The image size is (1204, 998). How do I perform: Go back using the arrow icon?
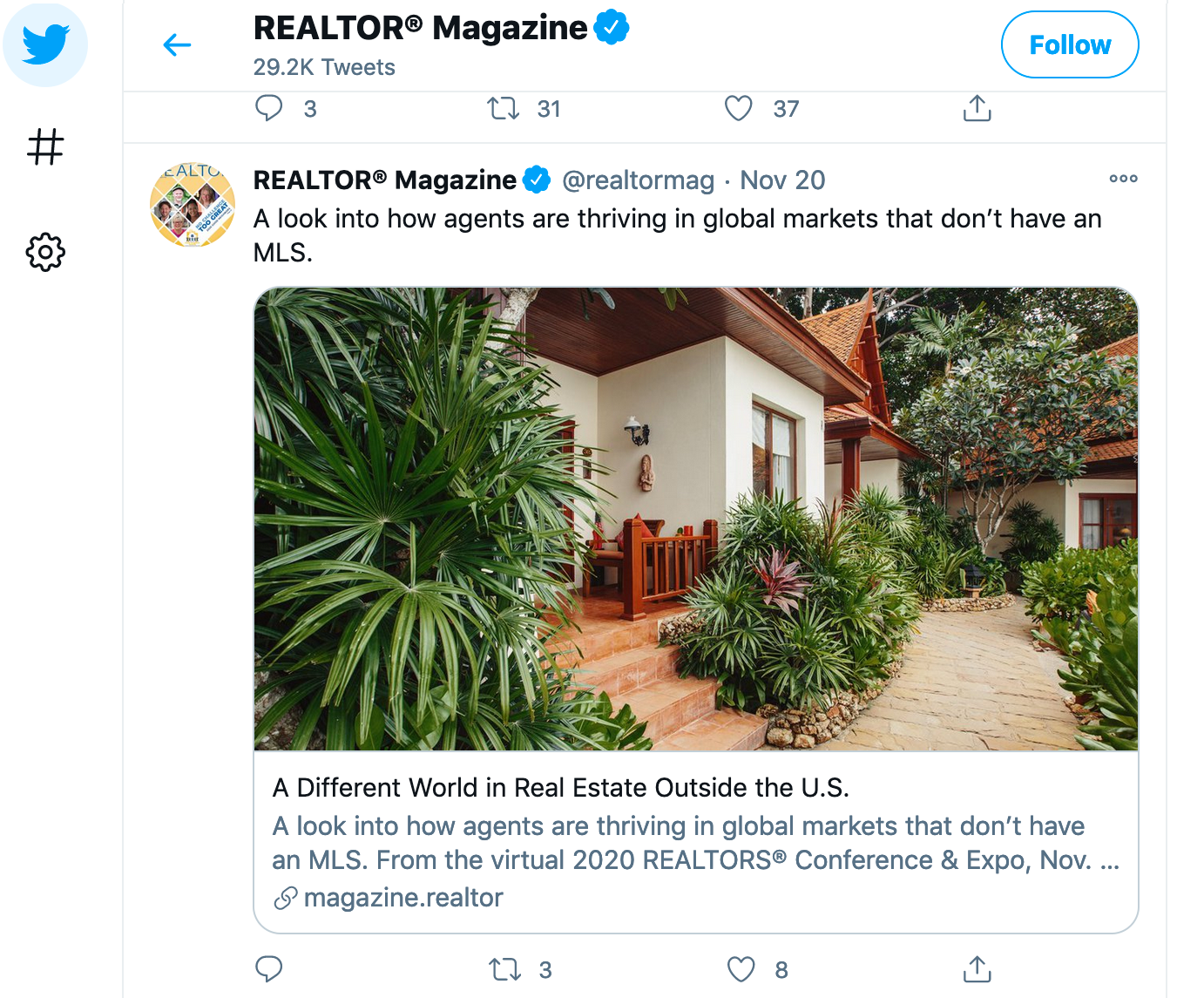177,44
